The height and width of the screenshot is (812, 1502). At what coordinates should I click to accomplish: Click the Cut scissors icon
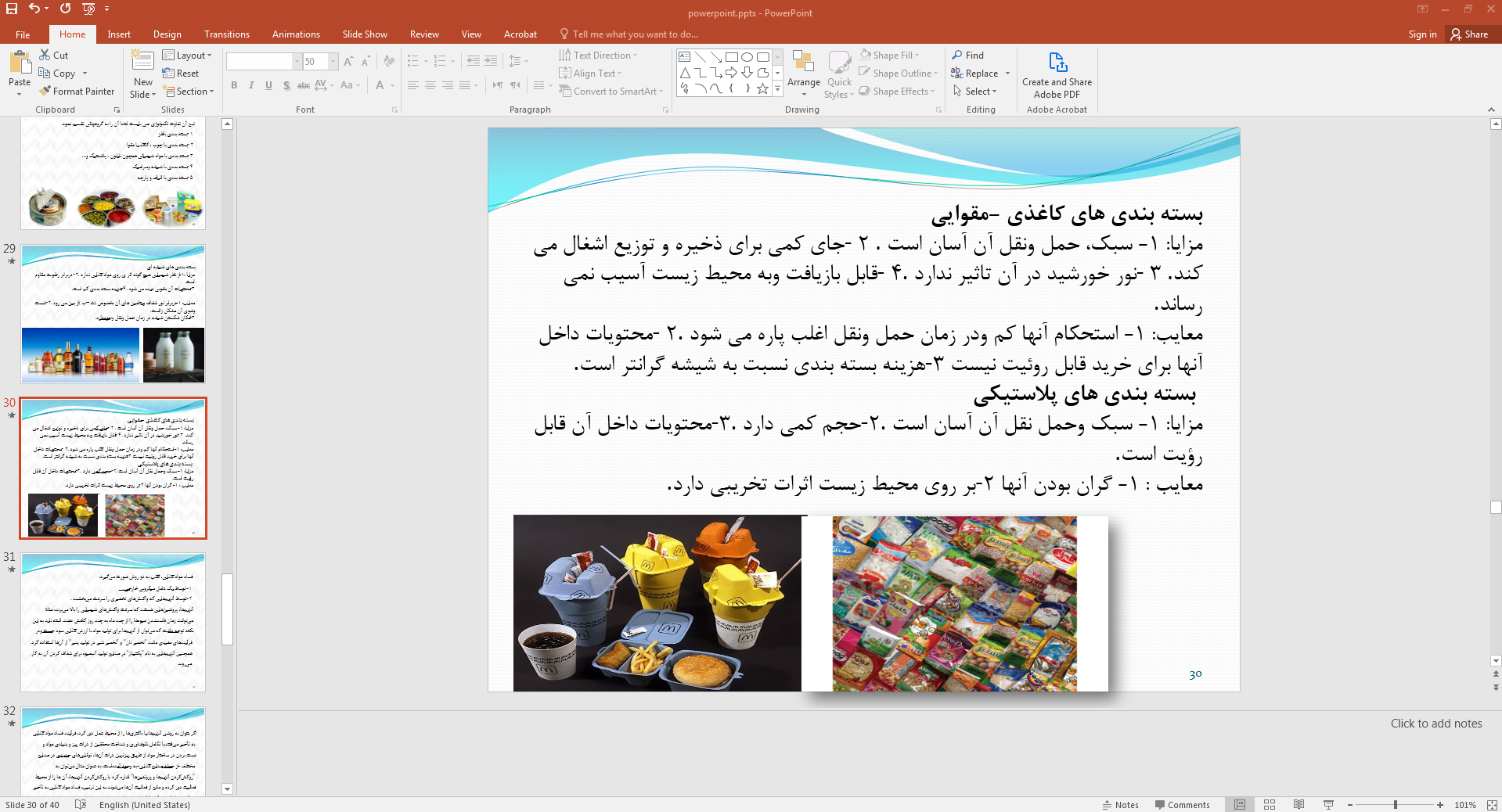tap(45, 55)
